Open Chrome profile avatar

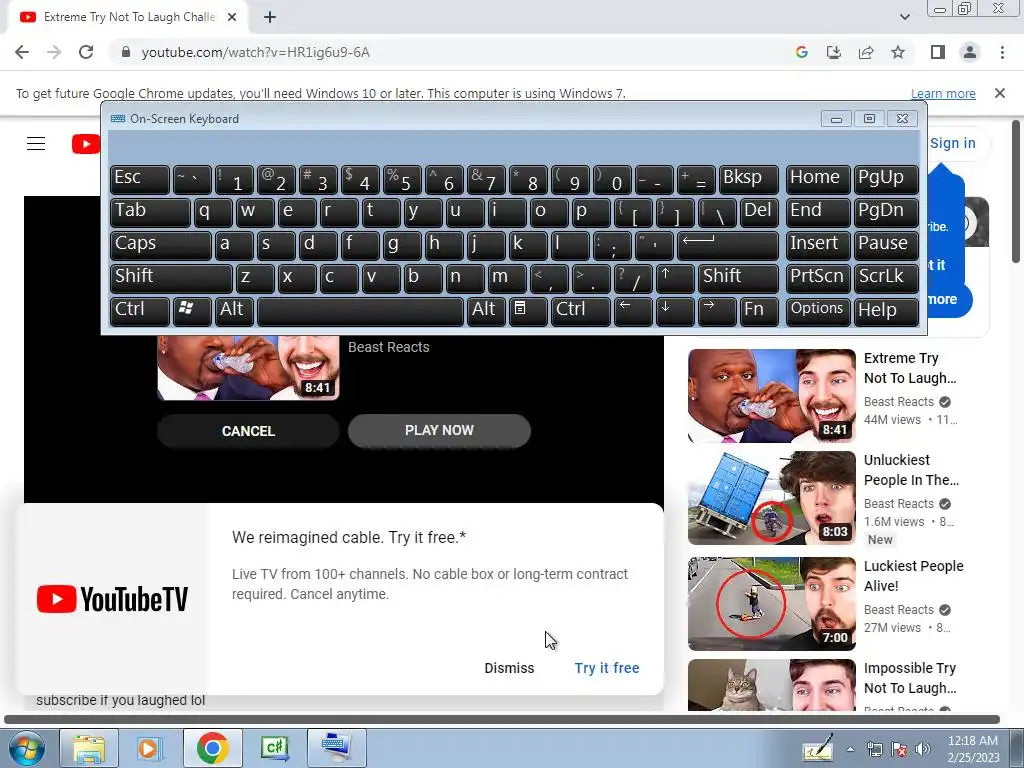click(x=970, y=52)
